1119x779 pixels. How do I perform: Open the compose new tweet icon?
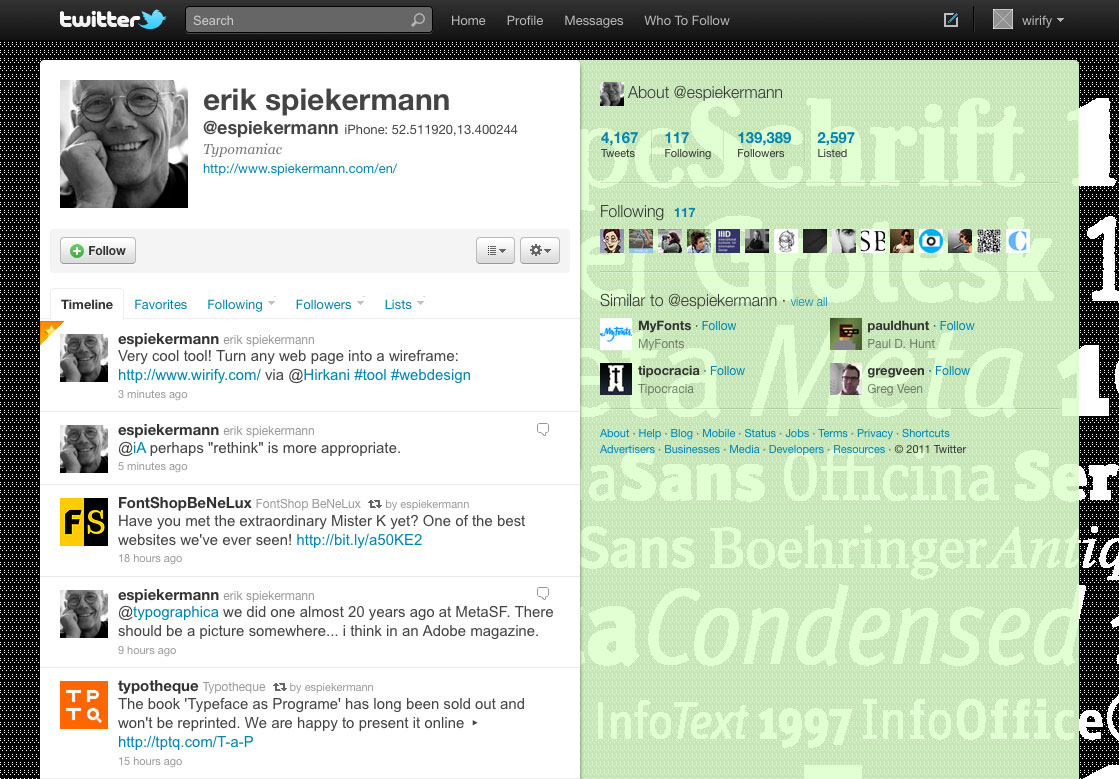pos(951,20)
